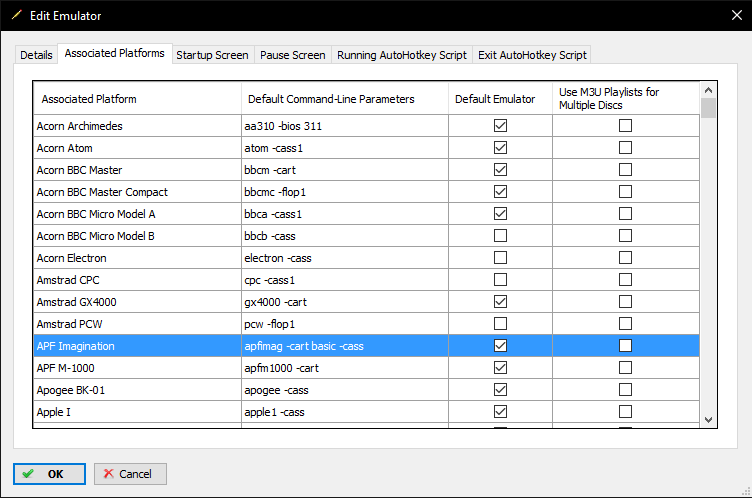Image resolution: width=752 pixels, height=498 pixels.
Task: Toggle Default Emulator for Amstrad GX4000
Action: (x=500, y=302)
